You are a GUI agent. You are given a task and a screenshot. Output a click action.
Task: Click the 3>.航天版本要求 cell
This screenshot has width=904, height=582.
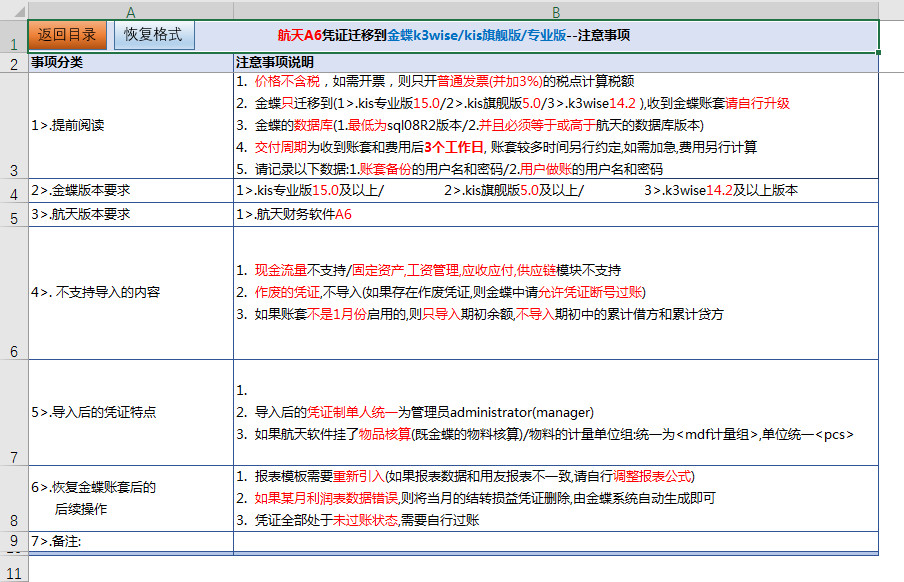(x=130, y=214)
